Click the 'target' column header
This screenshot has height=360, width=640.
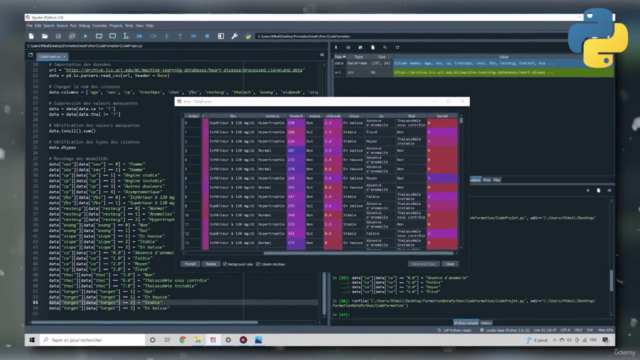(x=442, y=116)
